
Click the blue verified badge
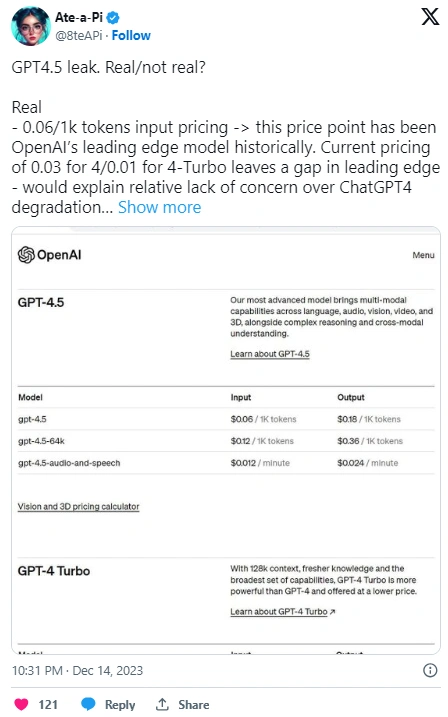113,18
